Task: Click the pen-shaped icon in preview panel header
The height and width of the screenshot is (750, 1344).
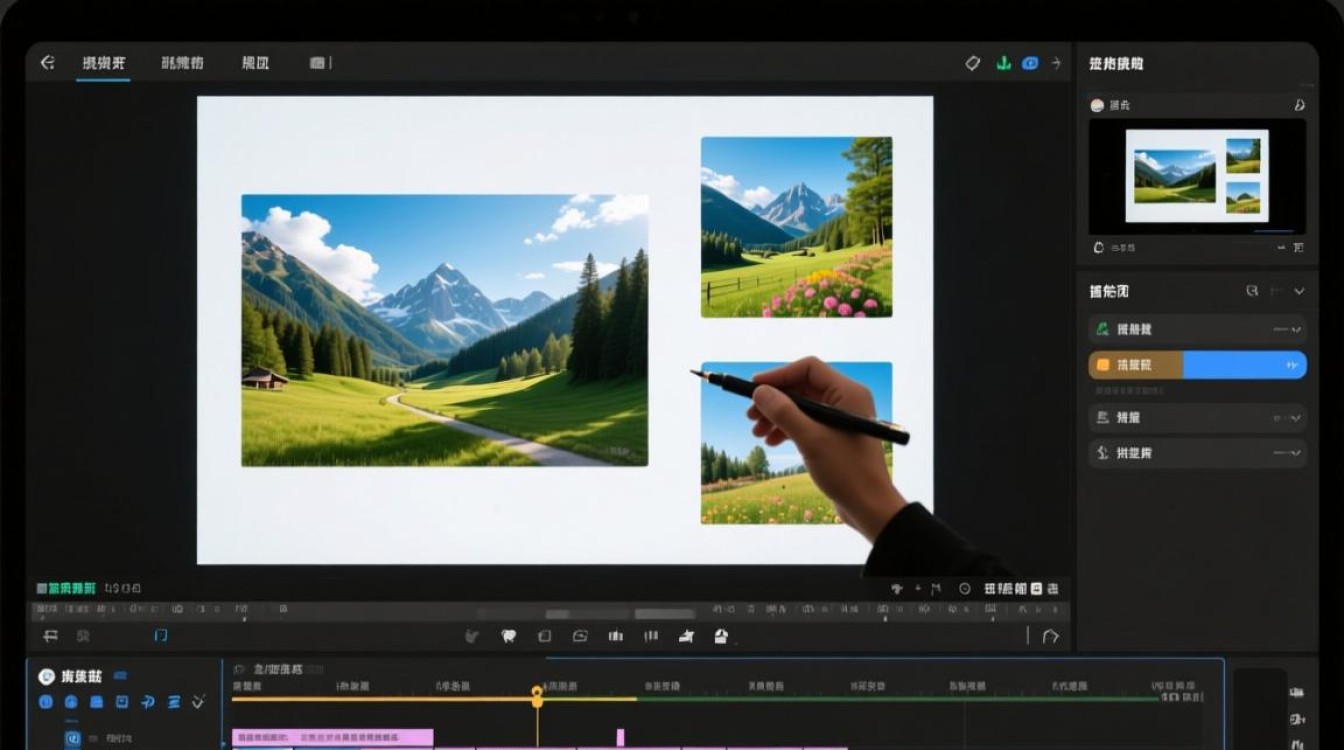Action: click(x=1299, y=105)
